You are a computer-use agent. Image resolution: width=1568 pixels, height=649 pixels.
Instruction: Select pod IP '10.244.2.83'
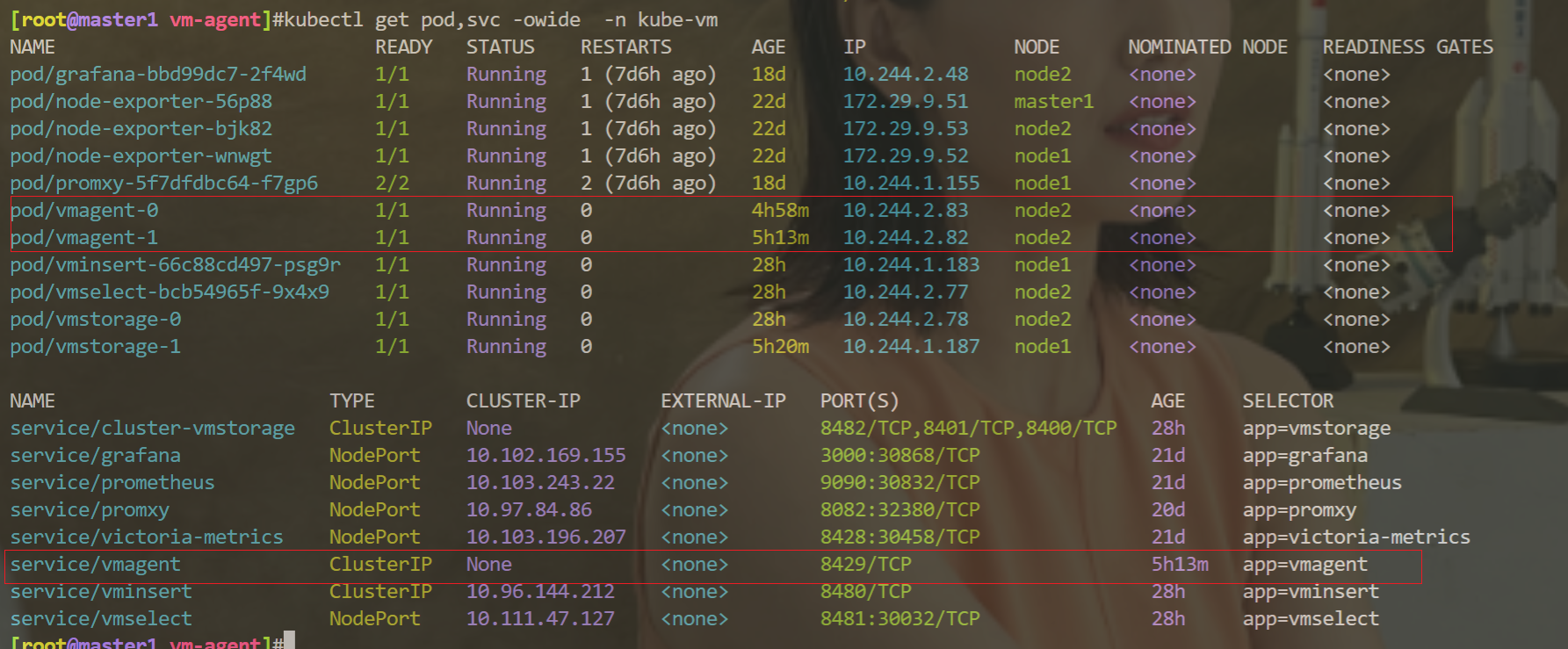coord(906,211)
